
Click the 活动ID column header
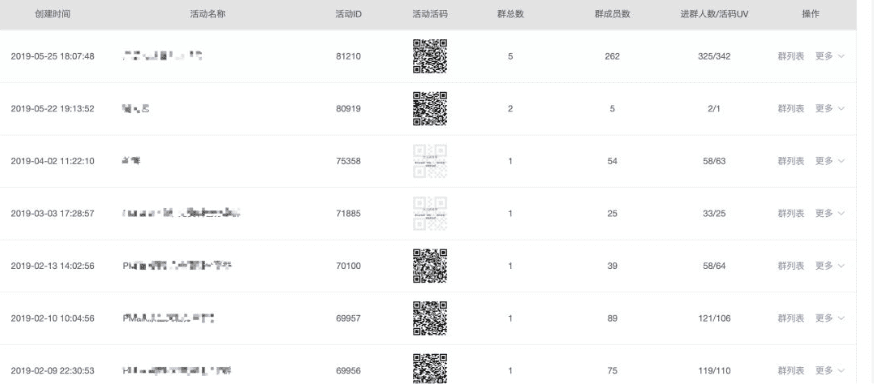tap(348, 14)
